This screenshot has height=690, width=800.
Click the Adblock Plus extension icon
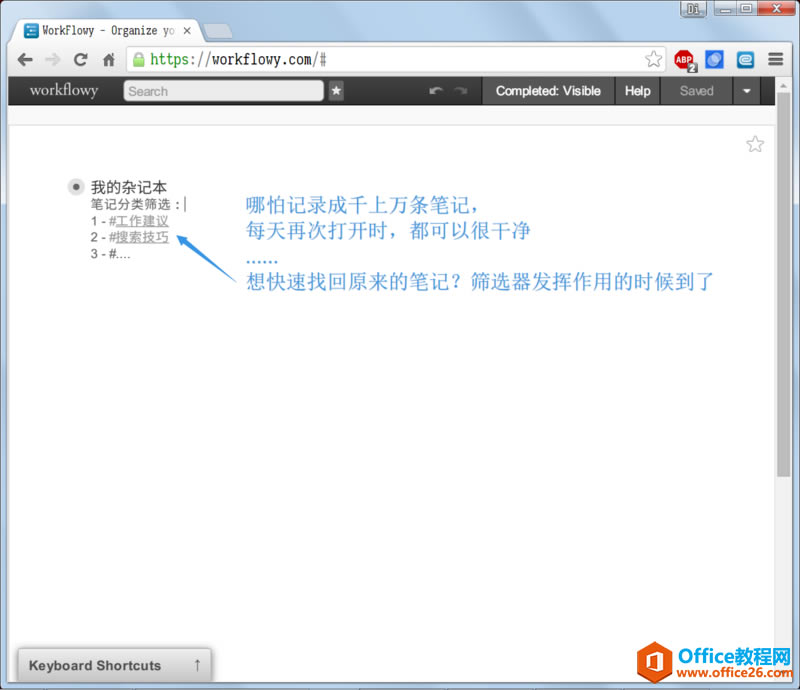tap(684, 60)
